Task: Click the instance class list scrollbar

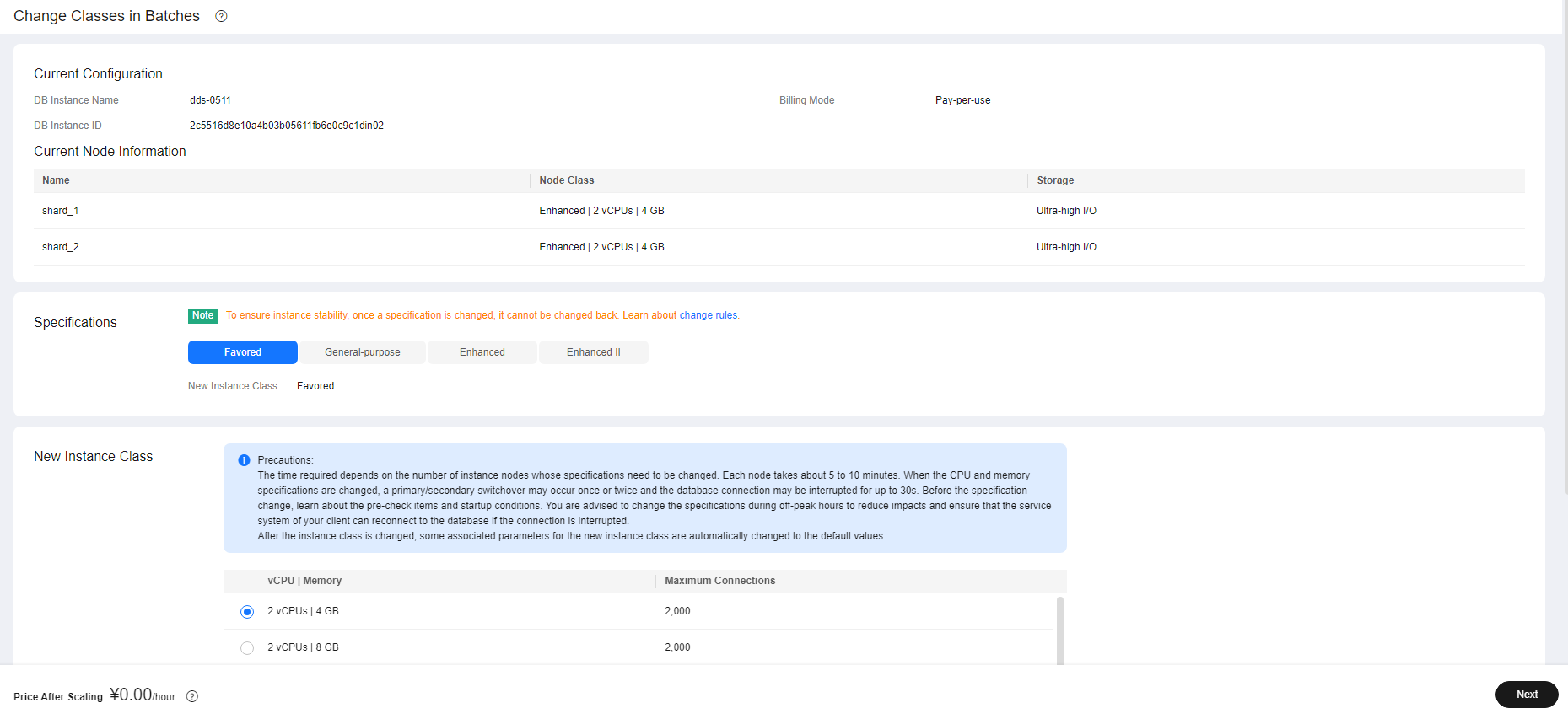Action: click(x=1060, y=630)
